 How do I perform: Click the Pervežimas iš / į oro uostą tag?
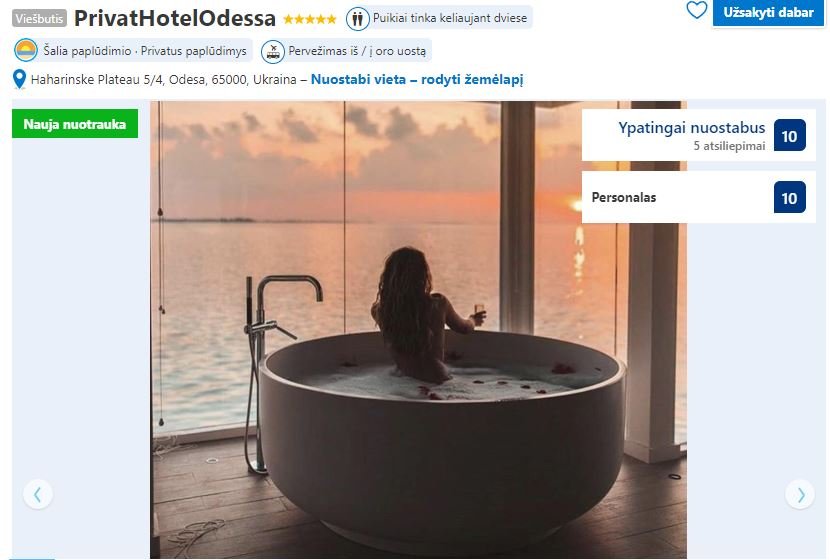[346, 51]
